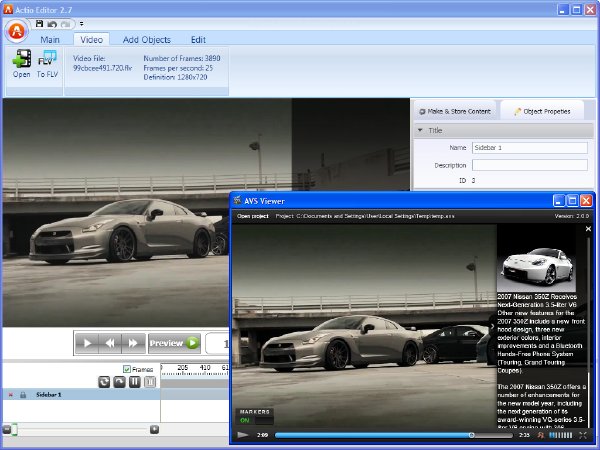Switch to the Main ribbon tab

(x=50, y=40)
